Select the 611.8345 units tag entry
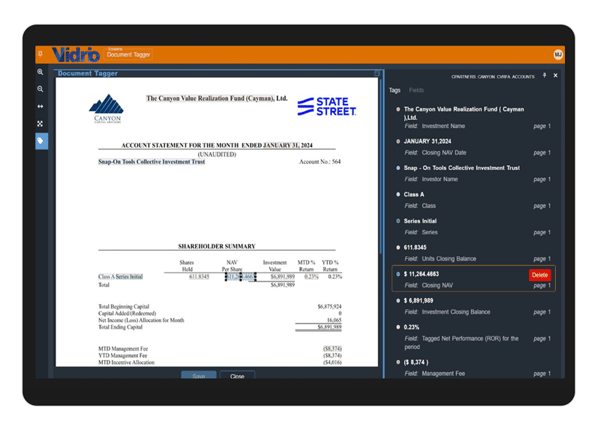This screenshot has width=600, height=429. tap(474, 253)
